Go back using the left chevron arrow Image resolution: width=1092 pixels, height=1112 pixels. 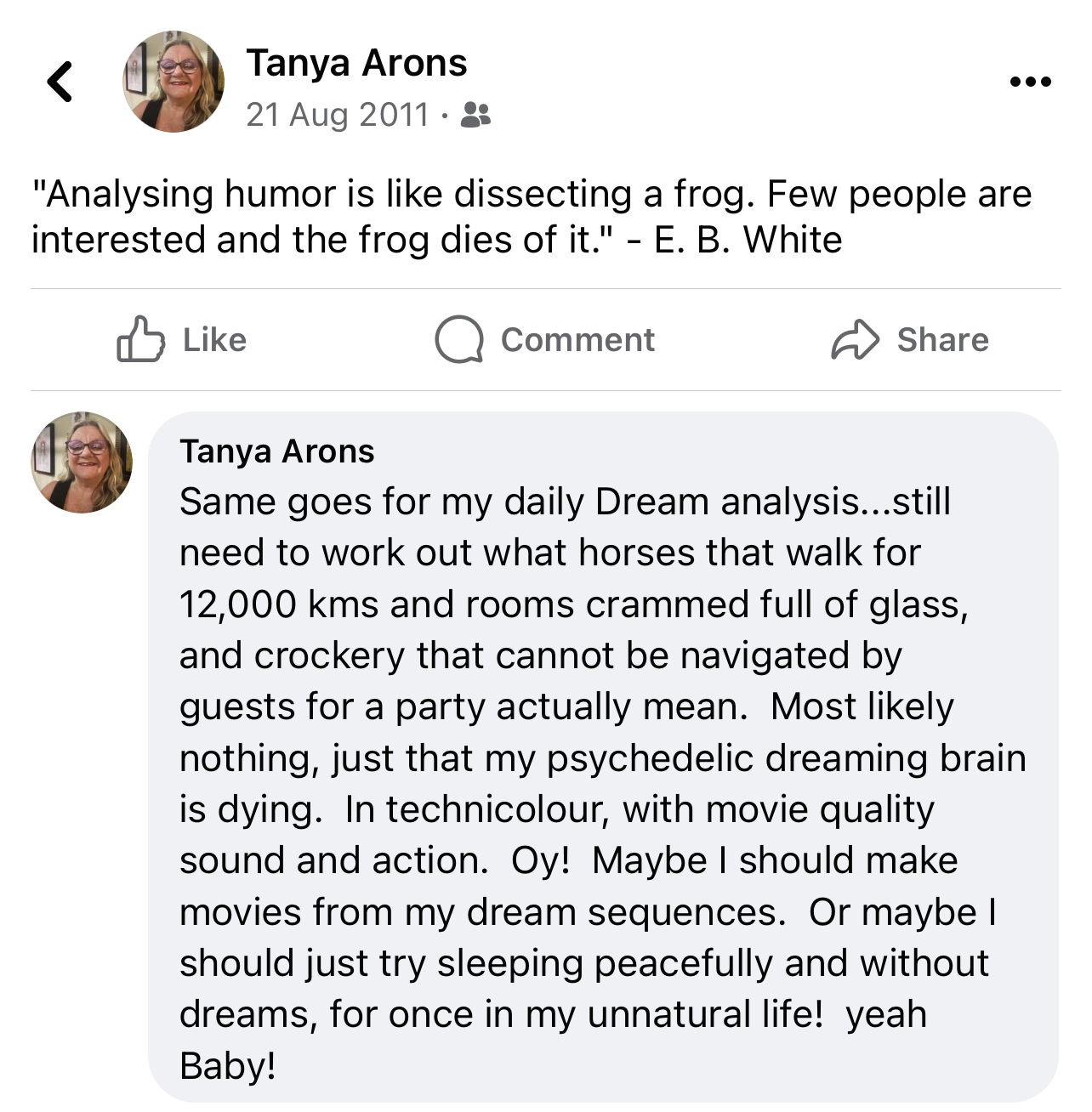point(60,82)
